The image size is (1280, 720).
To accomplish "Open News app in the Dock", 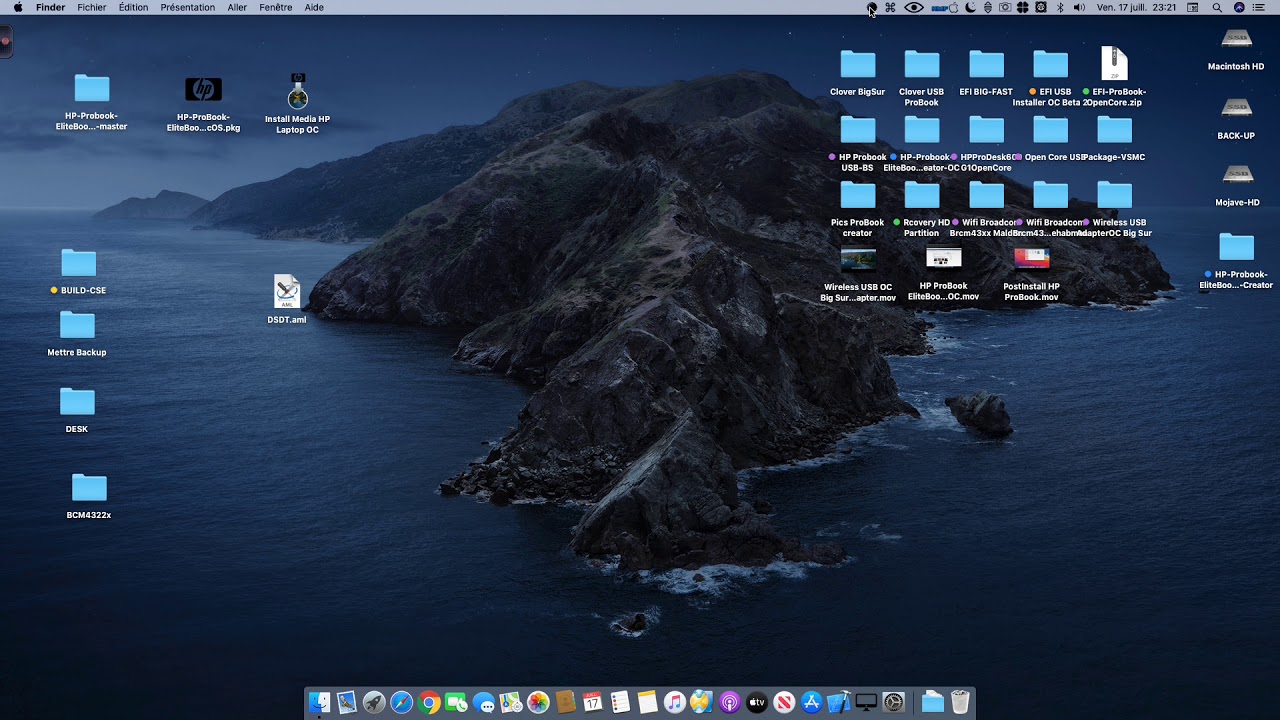I will click(784, 702).
